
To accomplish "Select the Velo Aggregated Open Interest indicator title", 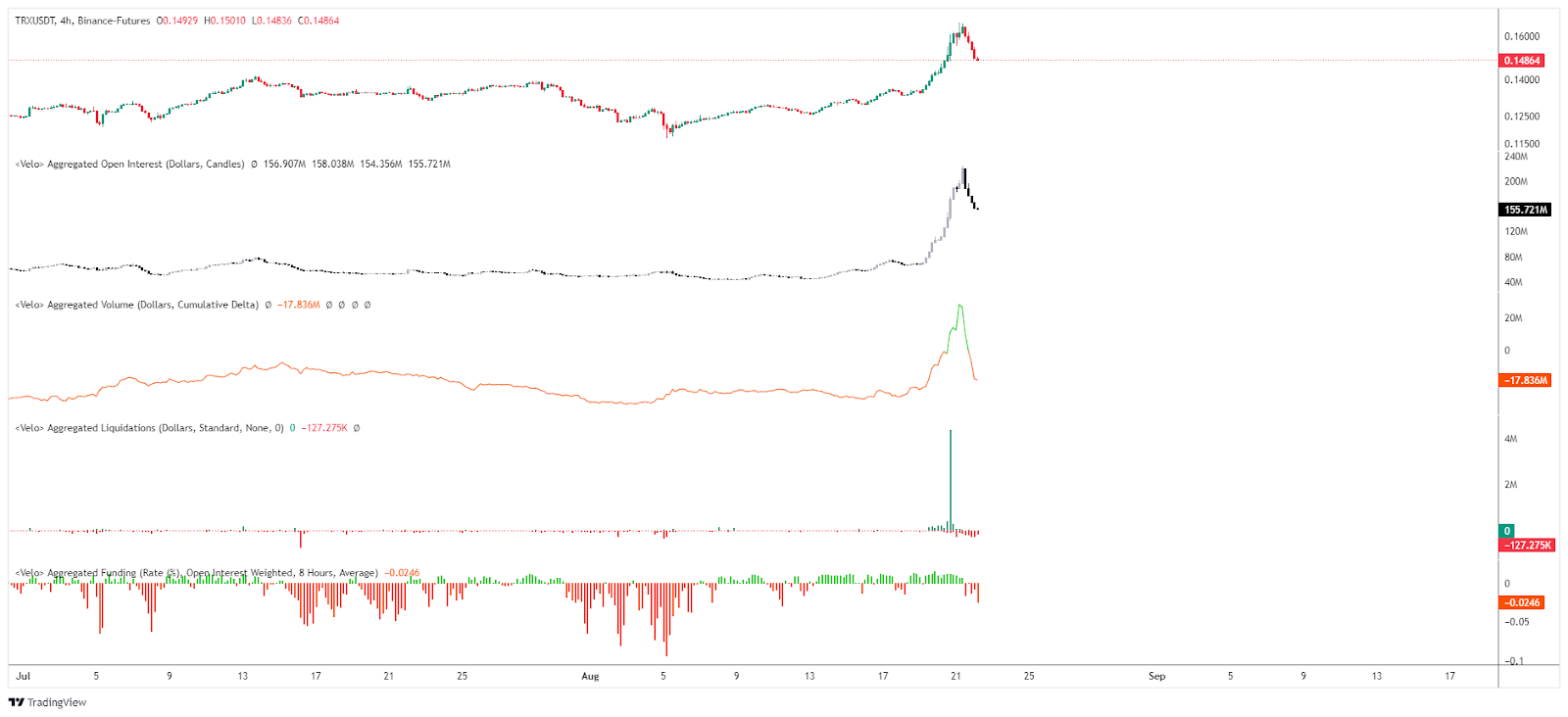I will (x=129, y=165).
